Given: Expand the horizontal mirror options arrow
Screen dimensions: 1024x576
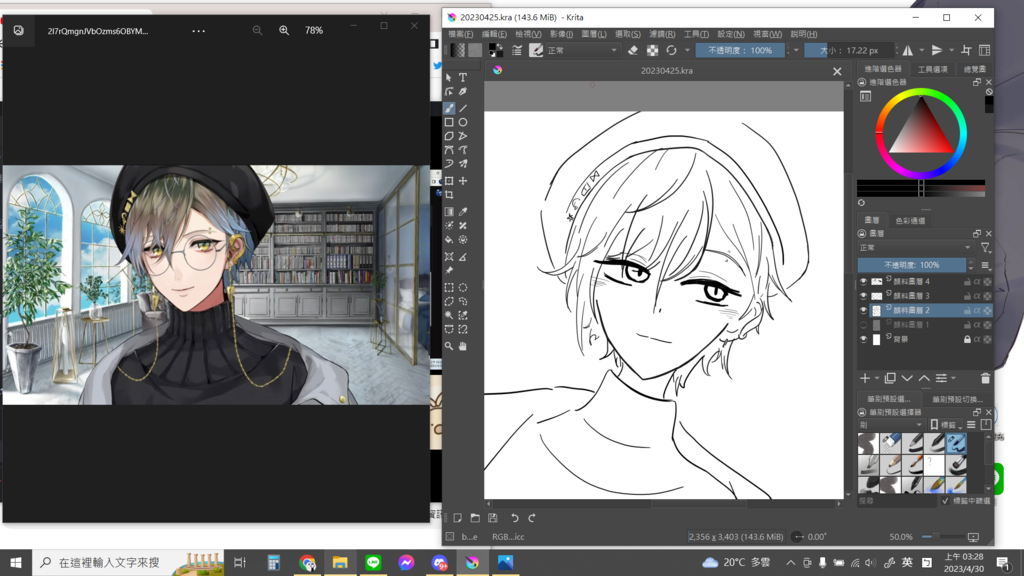Looking at the screenshot, I should point(921,50).
